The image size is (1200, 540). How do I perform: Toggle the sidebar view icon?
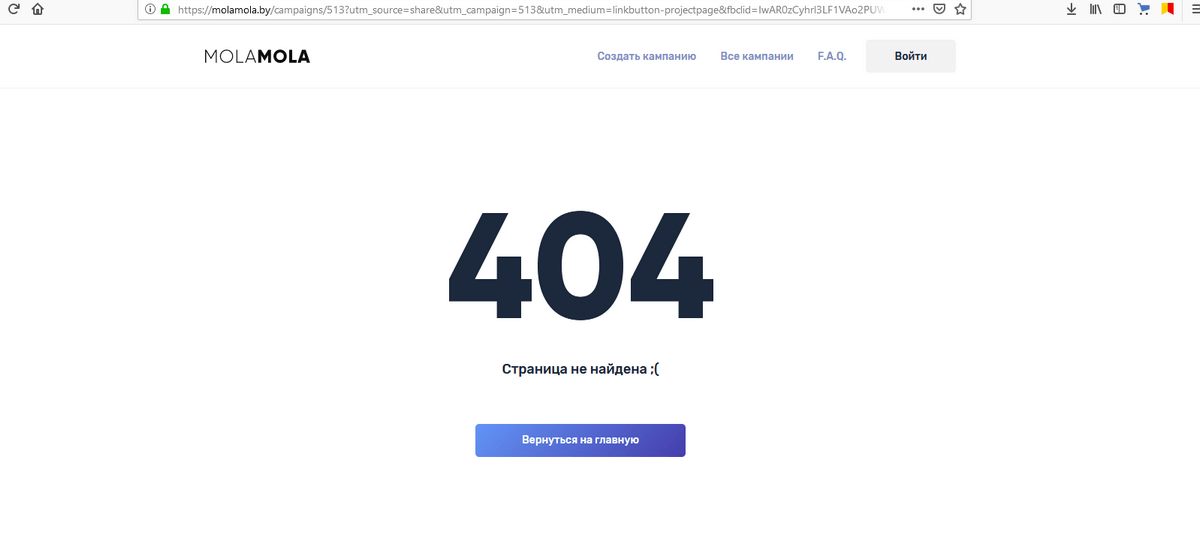click(x=1119, y=9)
